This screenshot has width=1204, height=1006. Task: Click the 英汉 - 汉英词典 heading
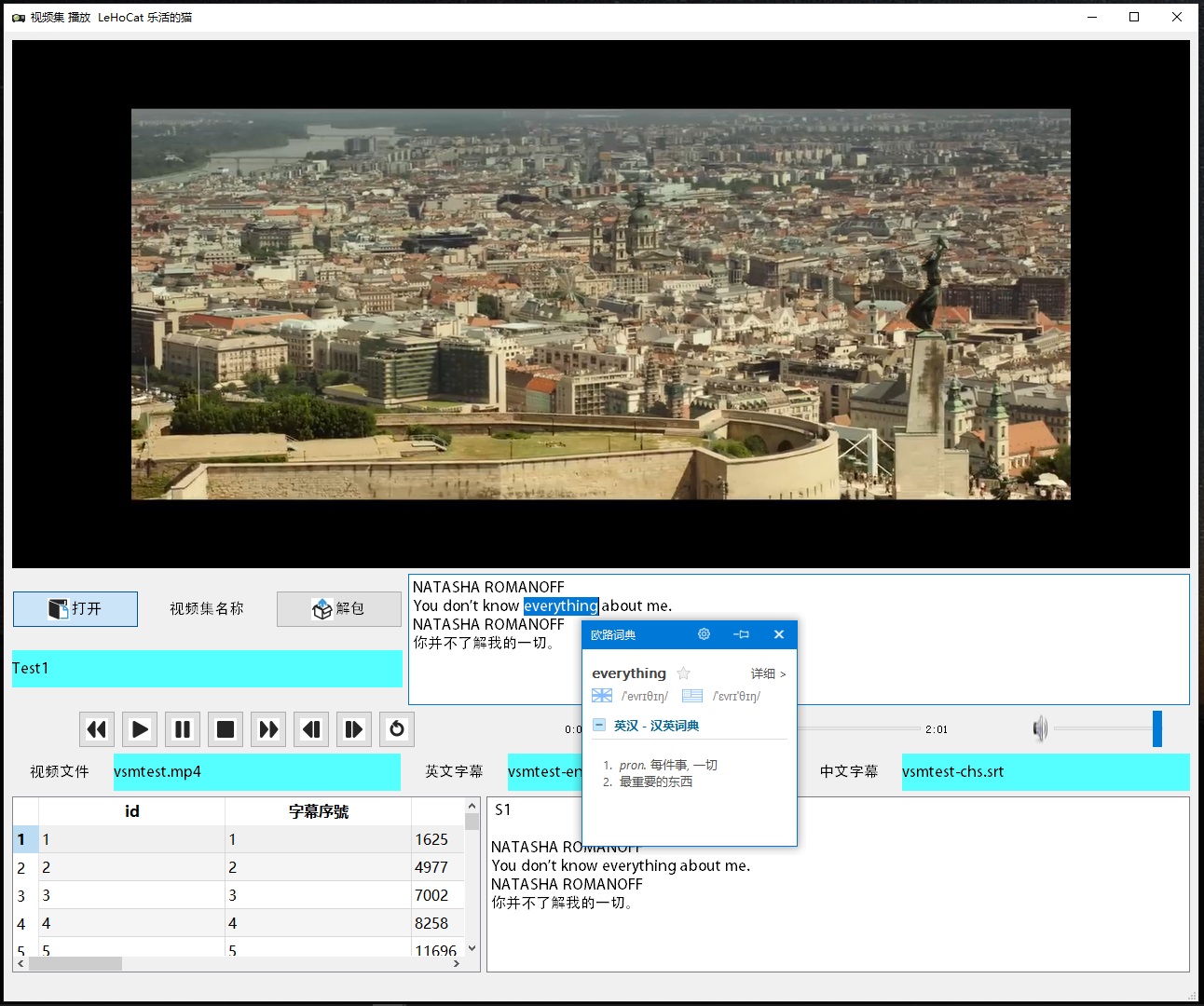656,726
